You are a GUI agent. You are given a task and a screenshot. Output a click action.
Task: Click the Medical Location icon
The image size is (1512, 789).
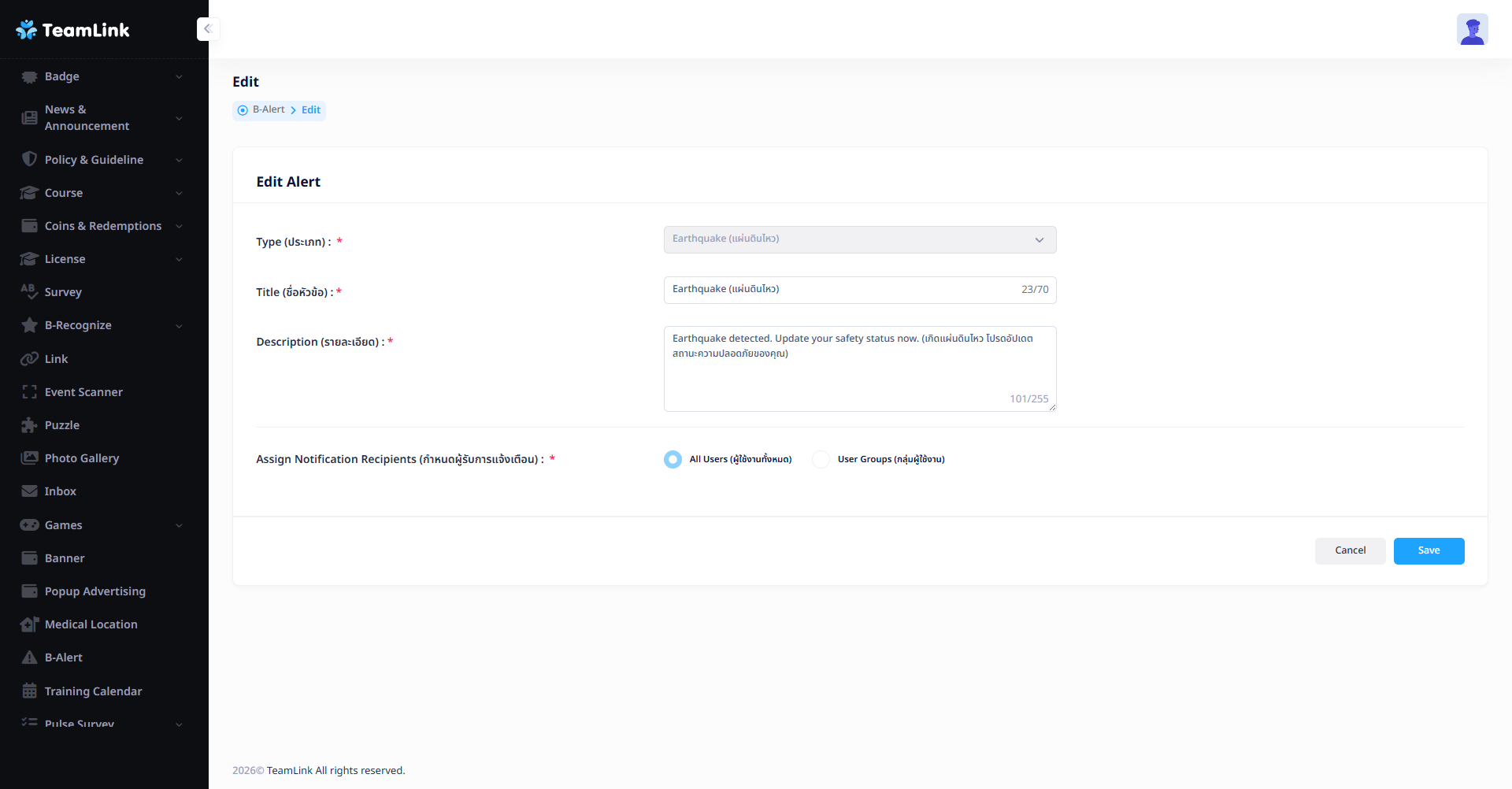pos(30,624)
